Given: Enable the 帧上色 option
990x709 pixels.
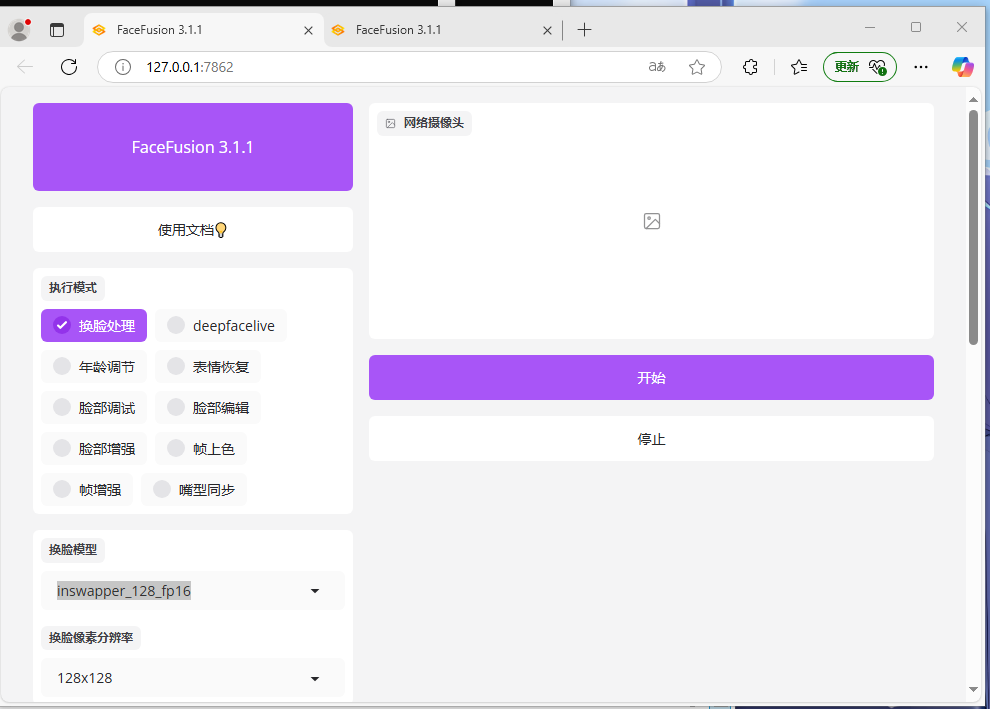Looking at the screenshot, I should pos(201,449).
